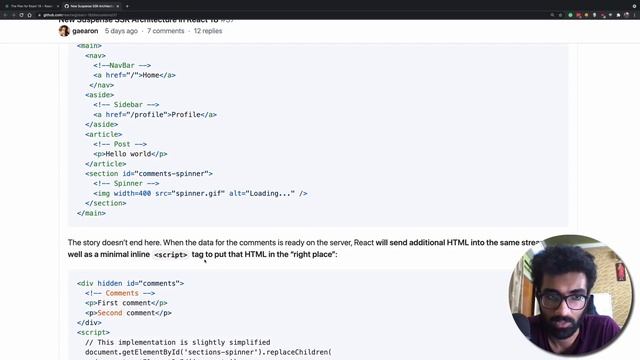Open gaearon's avatar image
The width and height of the screenshot is (640, 360).
(x=64, y=31)
